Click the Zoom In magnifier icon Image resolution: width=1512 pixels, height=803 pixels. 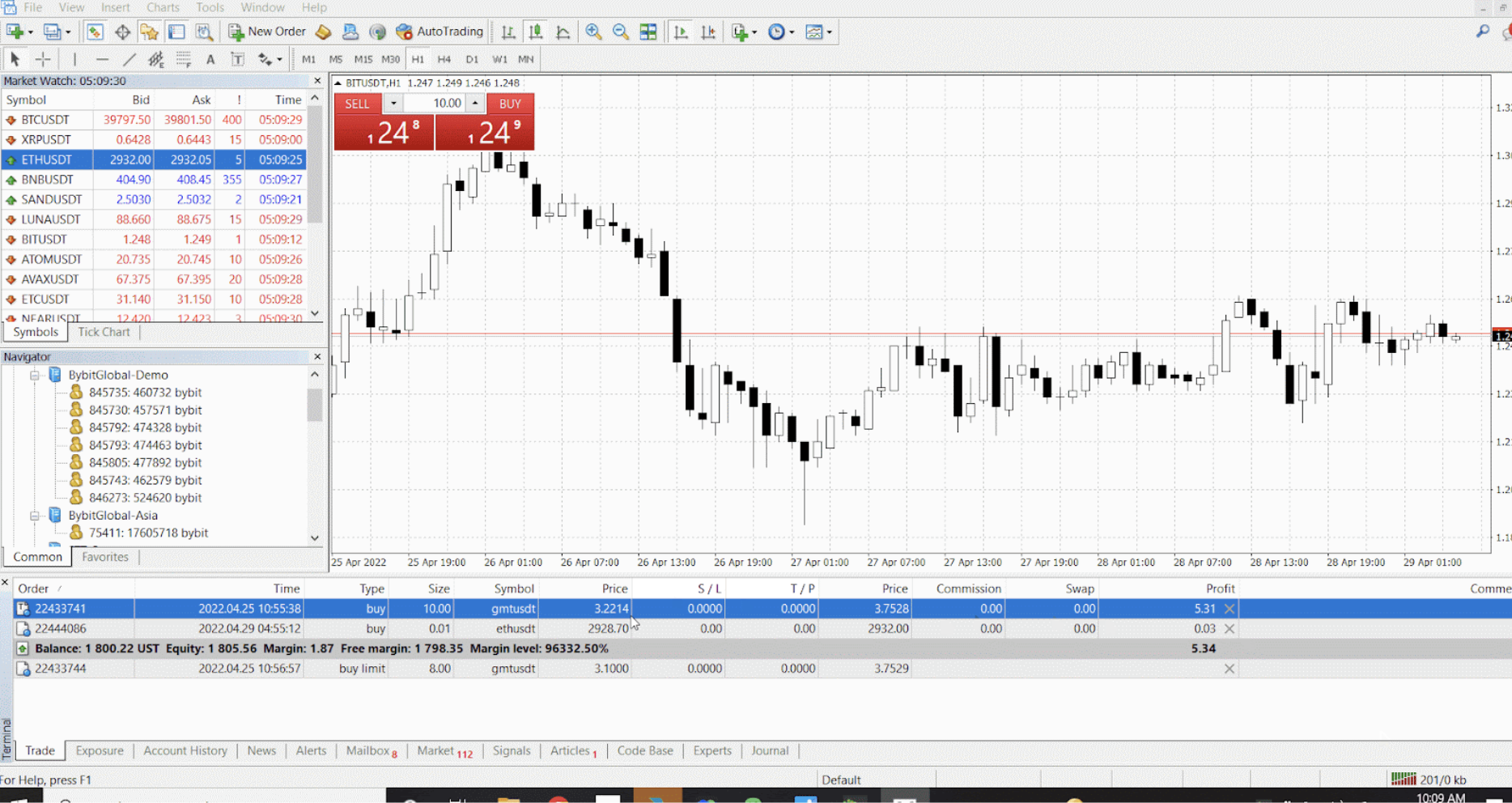(593, 32)
